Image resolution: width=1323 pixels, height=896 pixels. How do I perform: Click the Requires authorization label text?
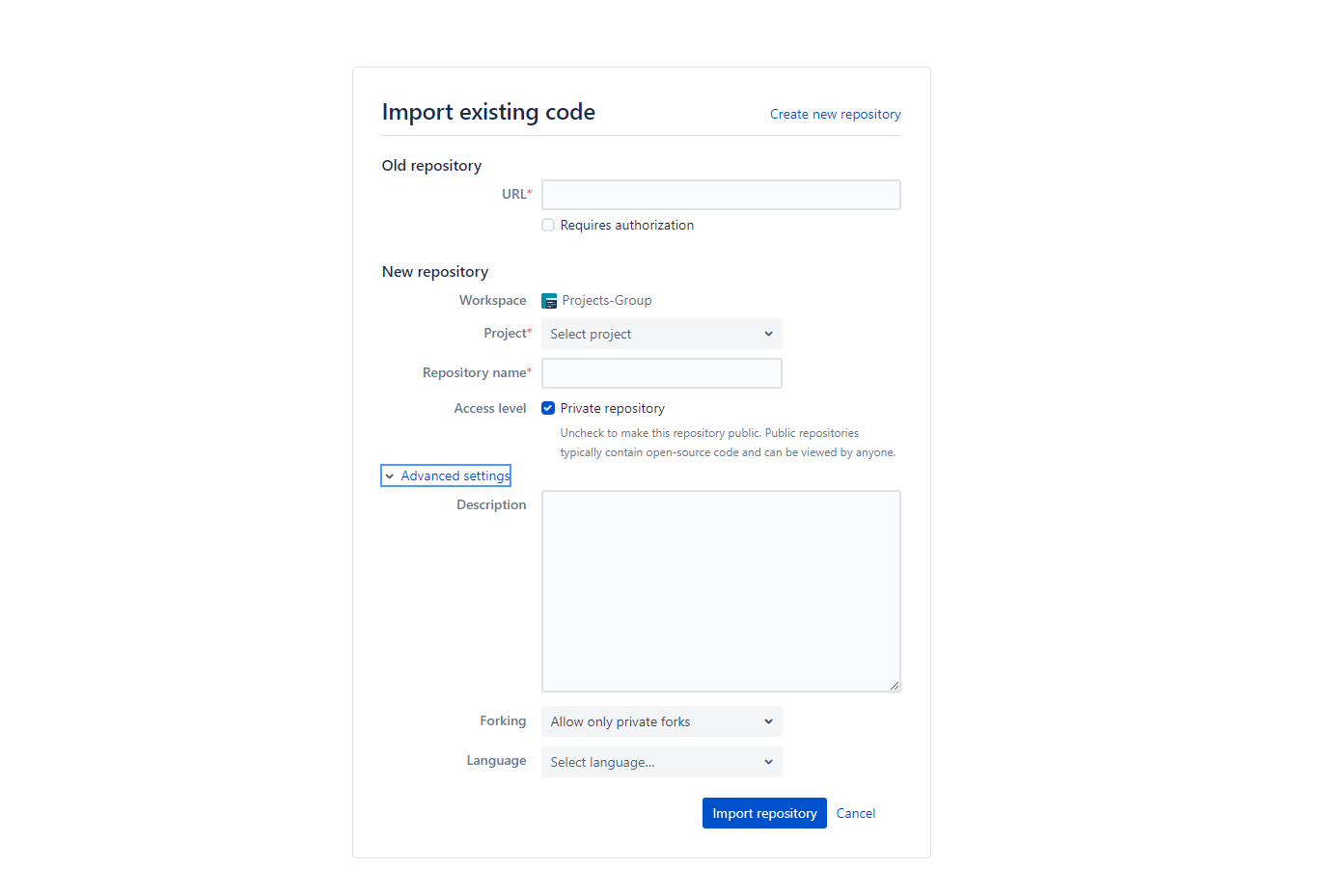pyautogui.click(x=626, y=224)
